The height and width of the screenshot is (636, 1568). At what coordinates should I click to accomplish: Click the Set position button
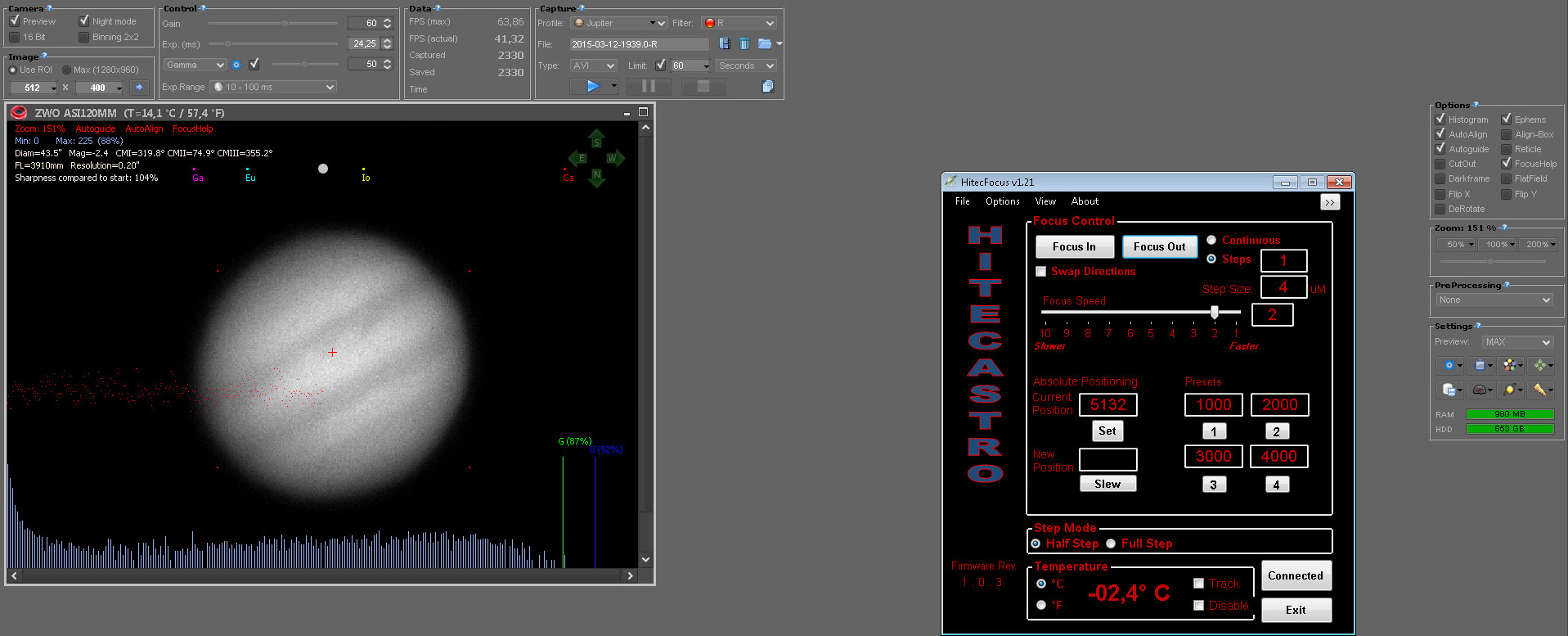(1107, 431)
